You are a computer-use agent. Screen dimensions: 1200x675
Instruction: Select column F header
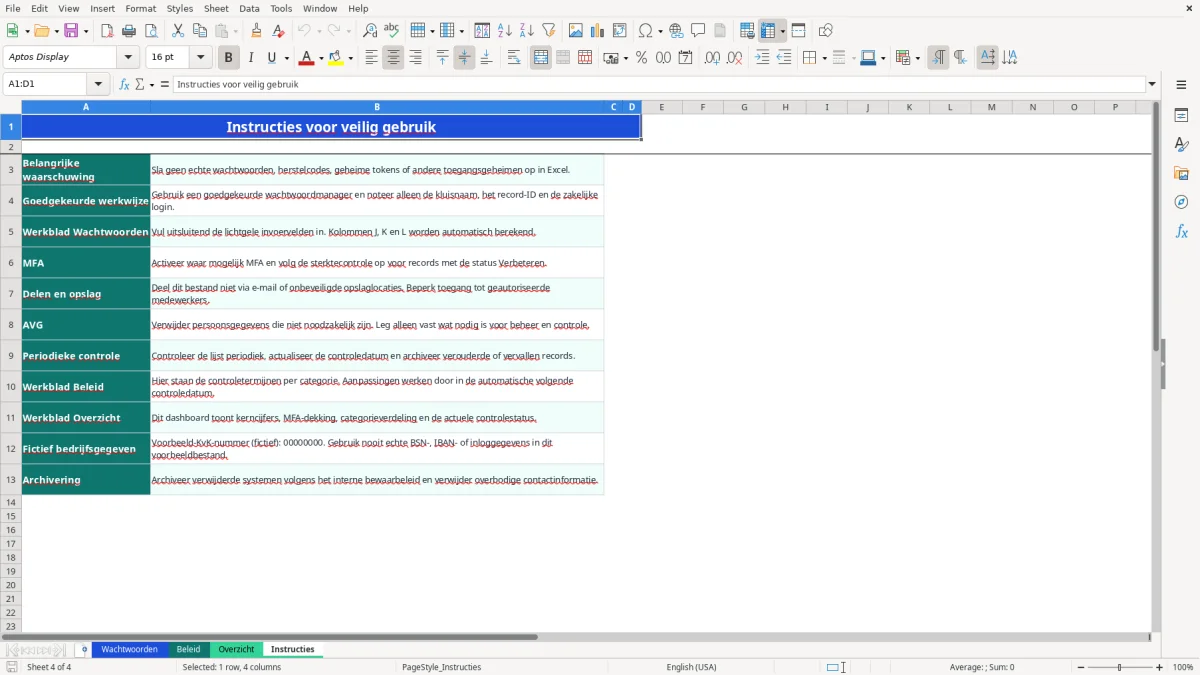tap(703, 107)
